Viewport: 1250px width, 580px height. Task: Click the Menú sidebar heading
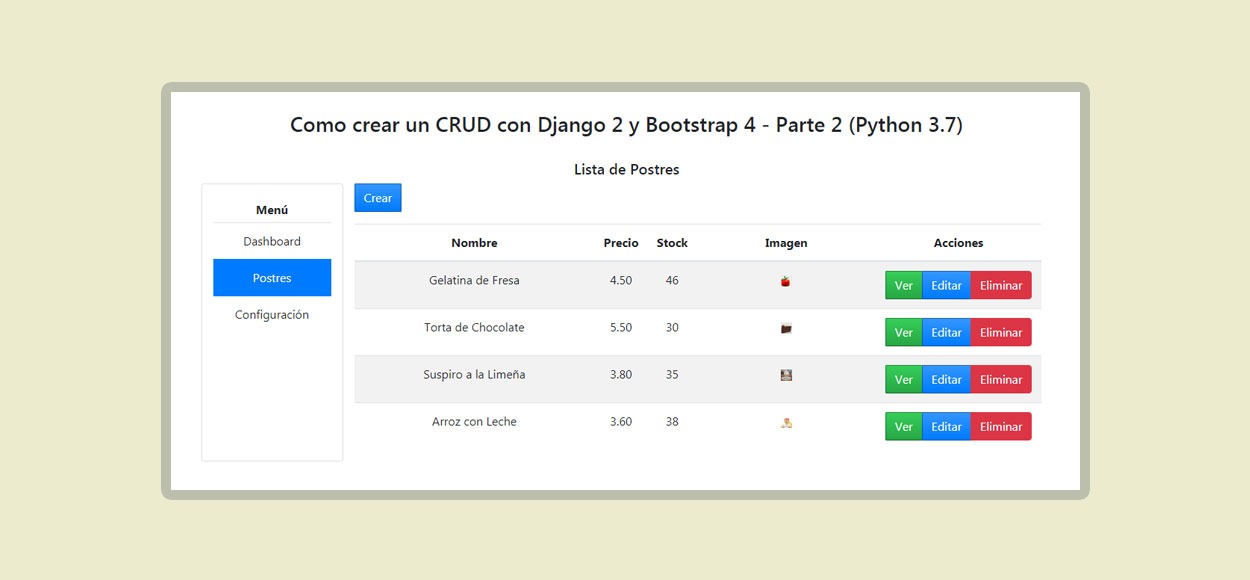tap(272, 210)
